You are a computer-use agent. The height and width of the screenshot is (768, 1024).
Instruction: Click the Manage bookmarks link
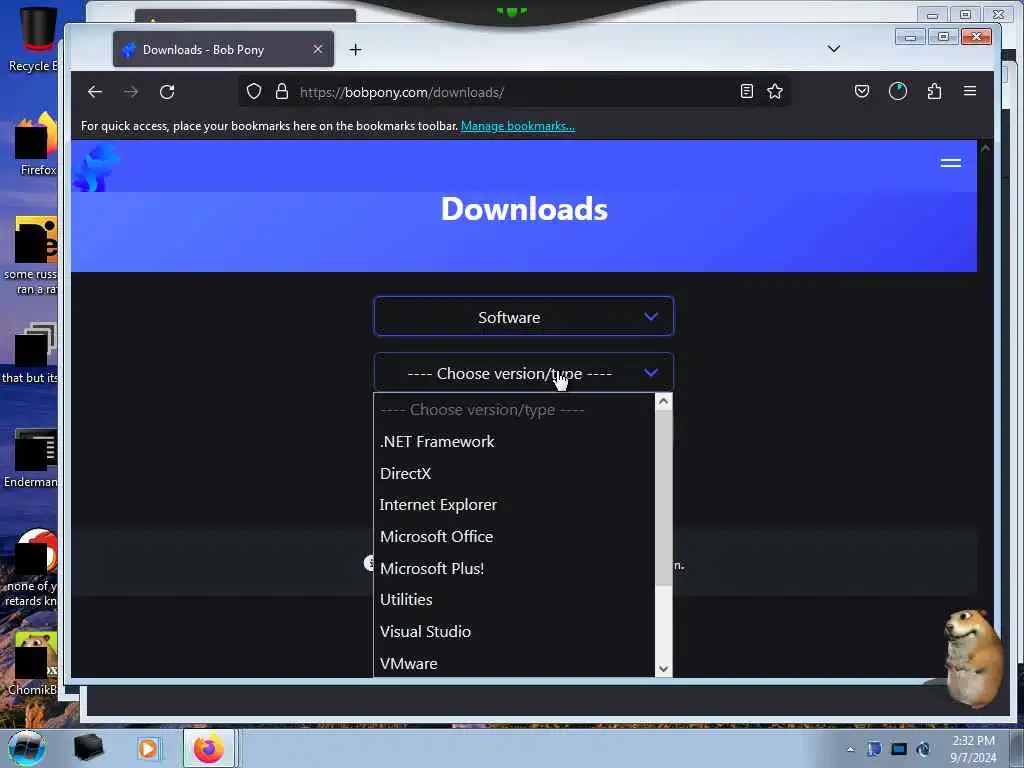point(518,126)
